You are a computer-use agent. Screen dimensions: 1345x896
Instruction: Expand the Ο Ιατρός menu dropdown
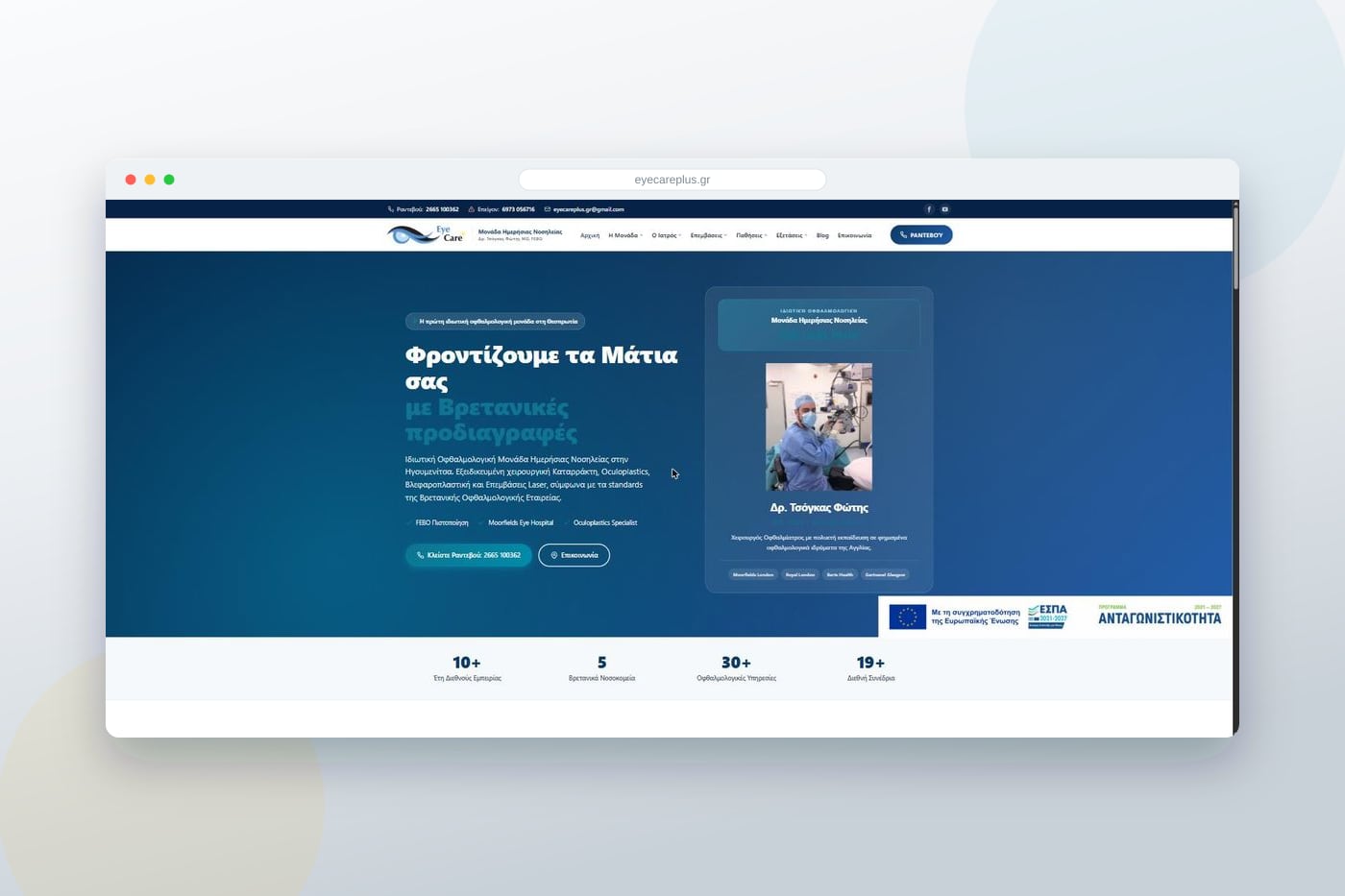(x=667, y=235)
